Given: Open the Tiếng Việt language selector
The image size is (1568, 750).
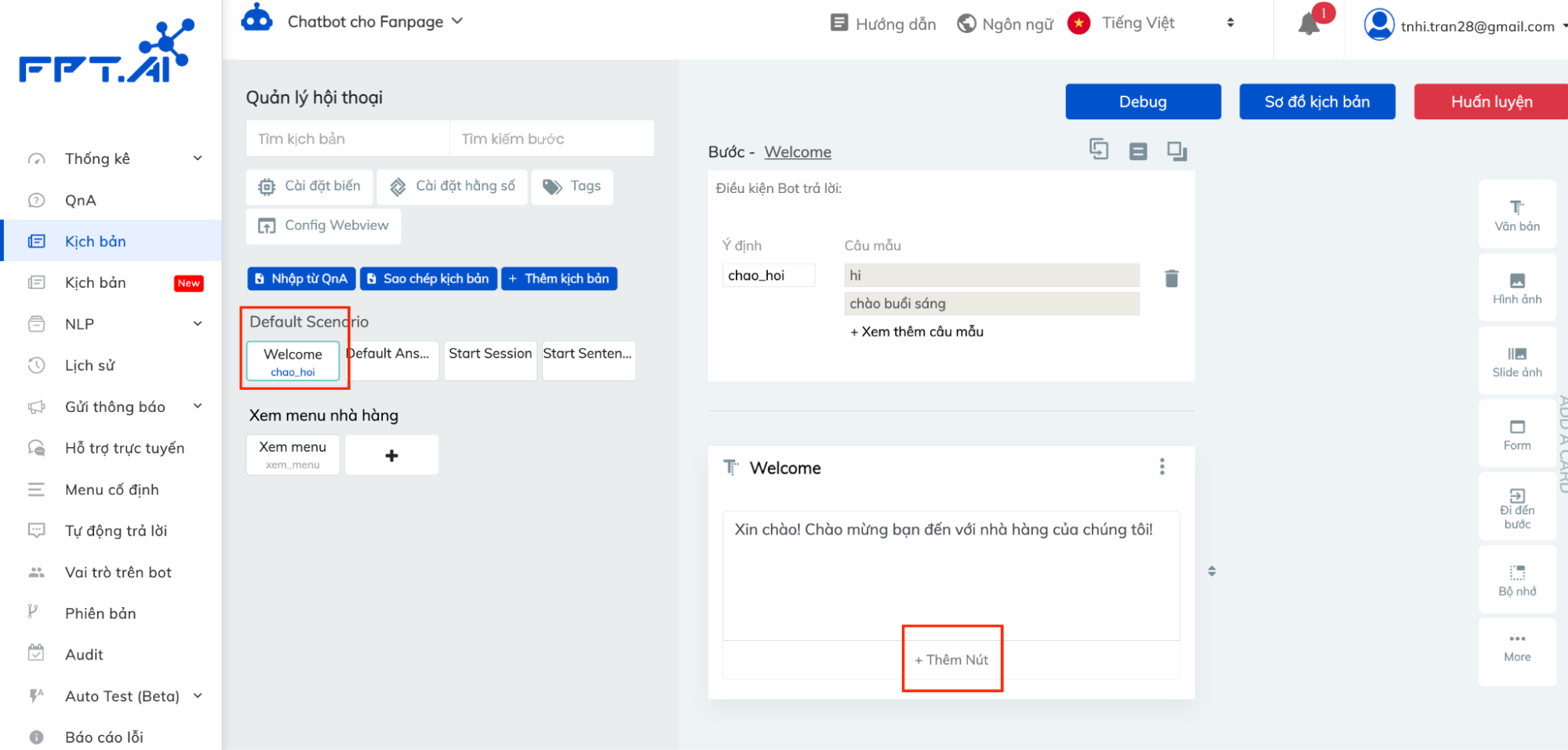Looking at the screenshot, I should point(1151,24).
